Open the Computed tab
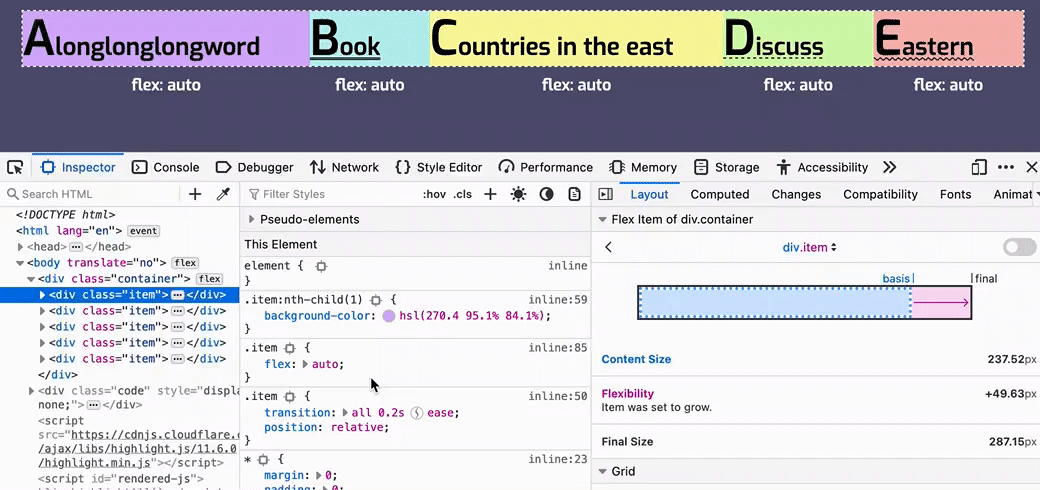Viewport: 1040px width, 490px height. (719, 194)
